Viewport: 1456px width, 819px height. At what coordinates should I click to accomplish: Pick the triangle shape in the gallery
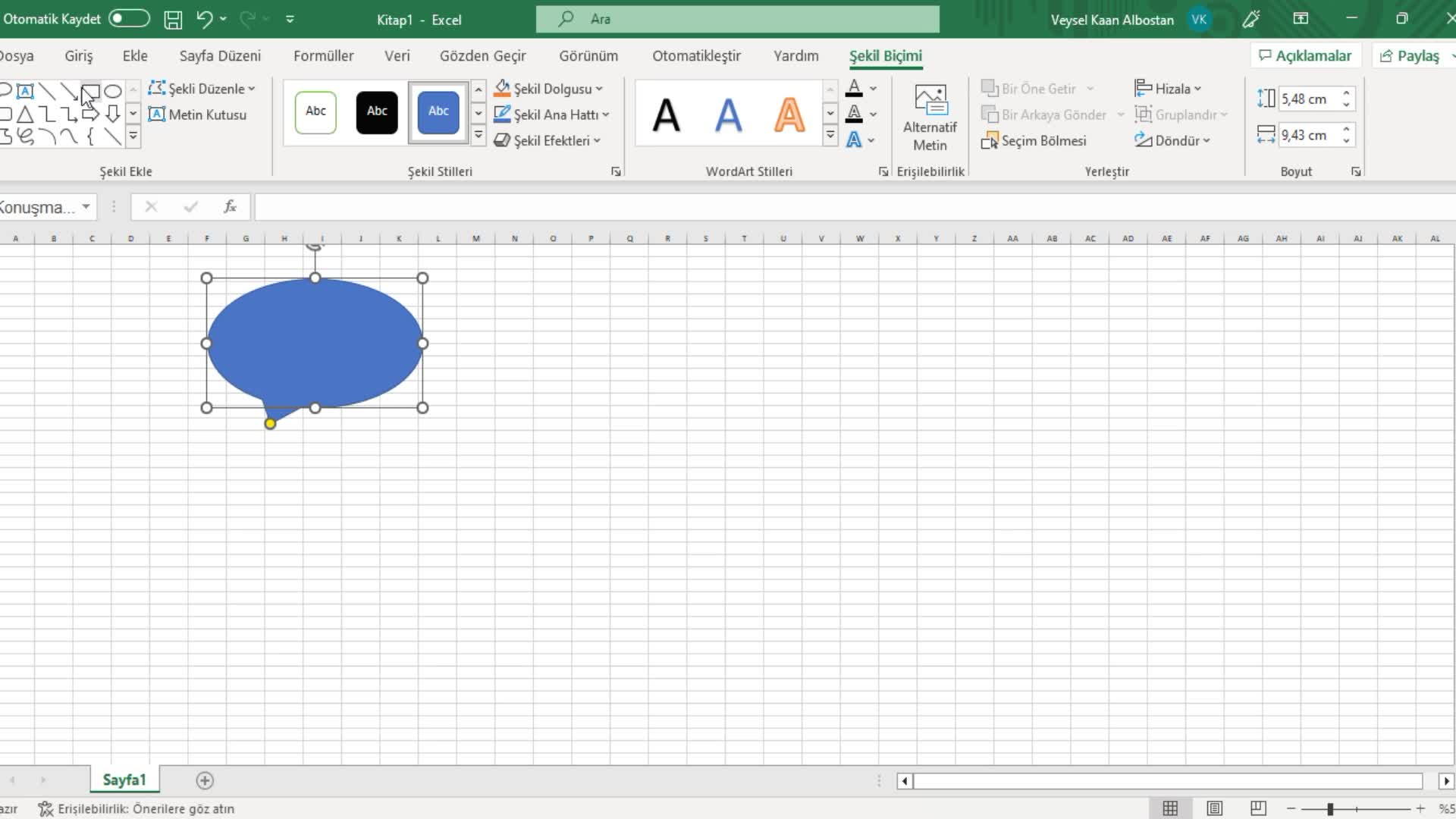tap(25, 115)
